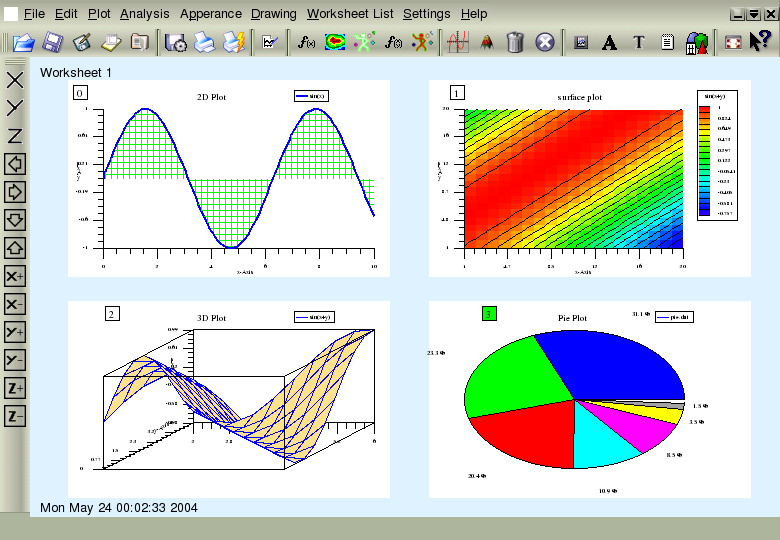Click the "Worksheet 1" label
The width and height of the screenshot is (780, 540).
76,73
